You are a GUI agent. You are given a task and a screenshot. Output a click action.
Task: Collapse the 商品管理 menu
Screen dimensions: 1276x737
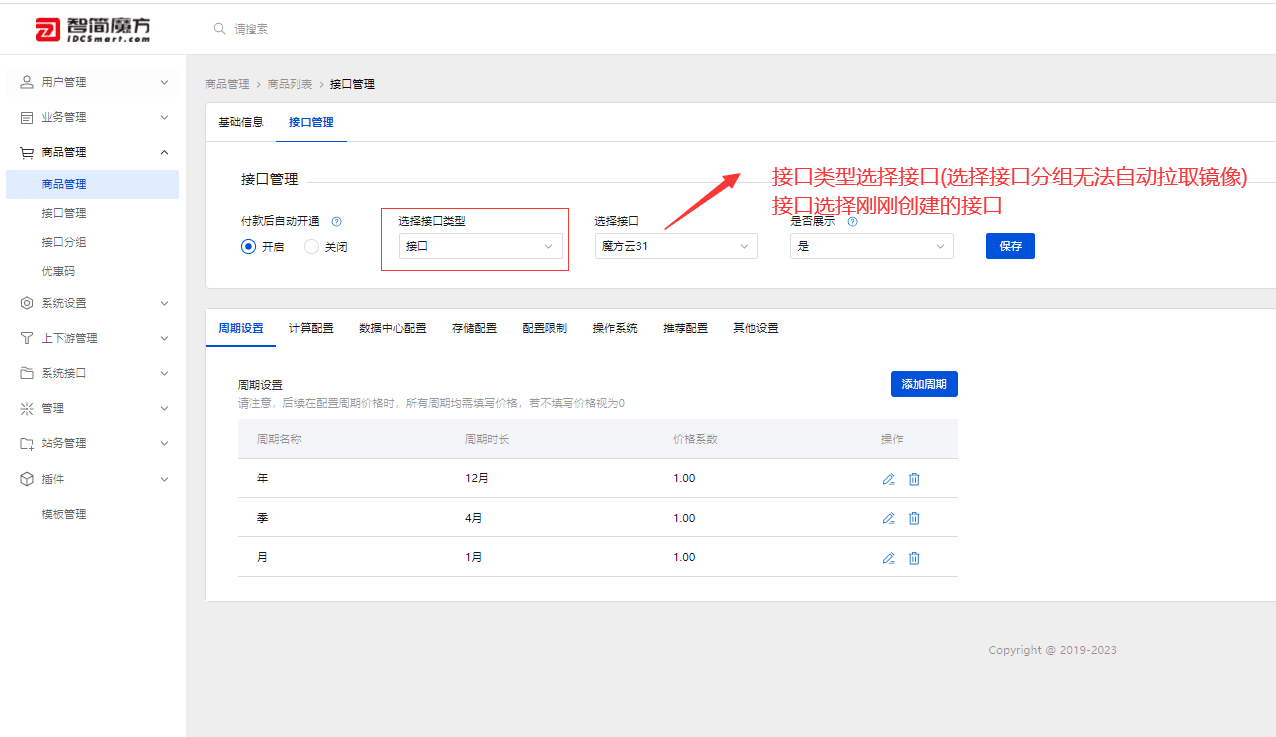click(x=164, y=152)
